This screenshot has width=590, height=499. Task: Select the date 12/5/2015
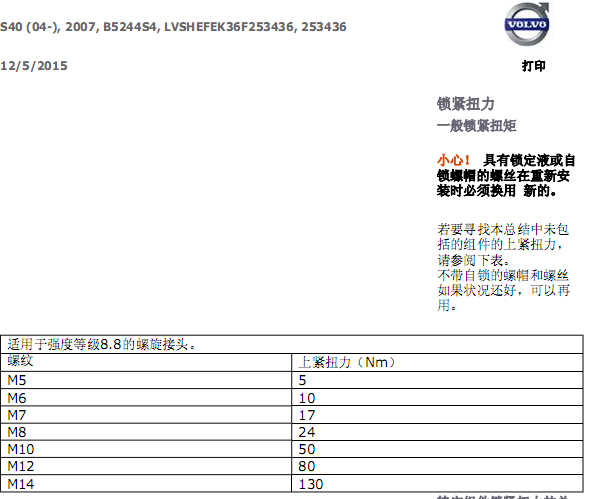[33, 66]
